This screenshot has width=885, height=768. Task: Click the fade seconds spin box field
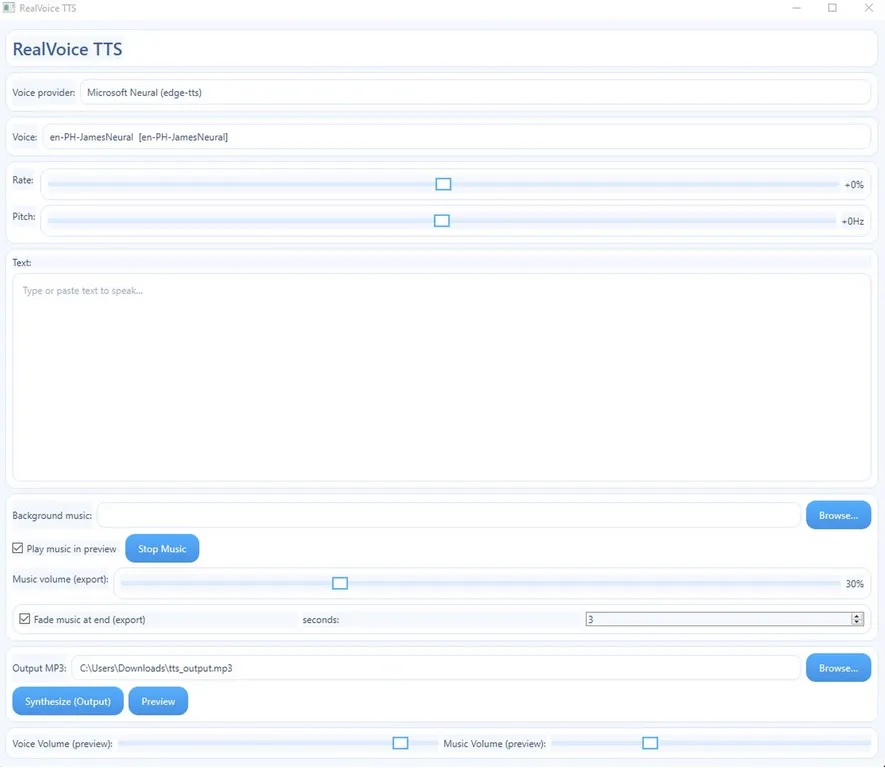pyautogui.click(x=718, y=620)
